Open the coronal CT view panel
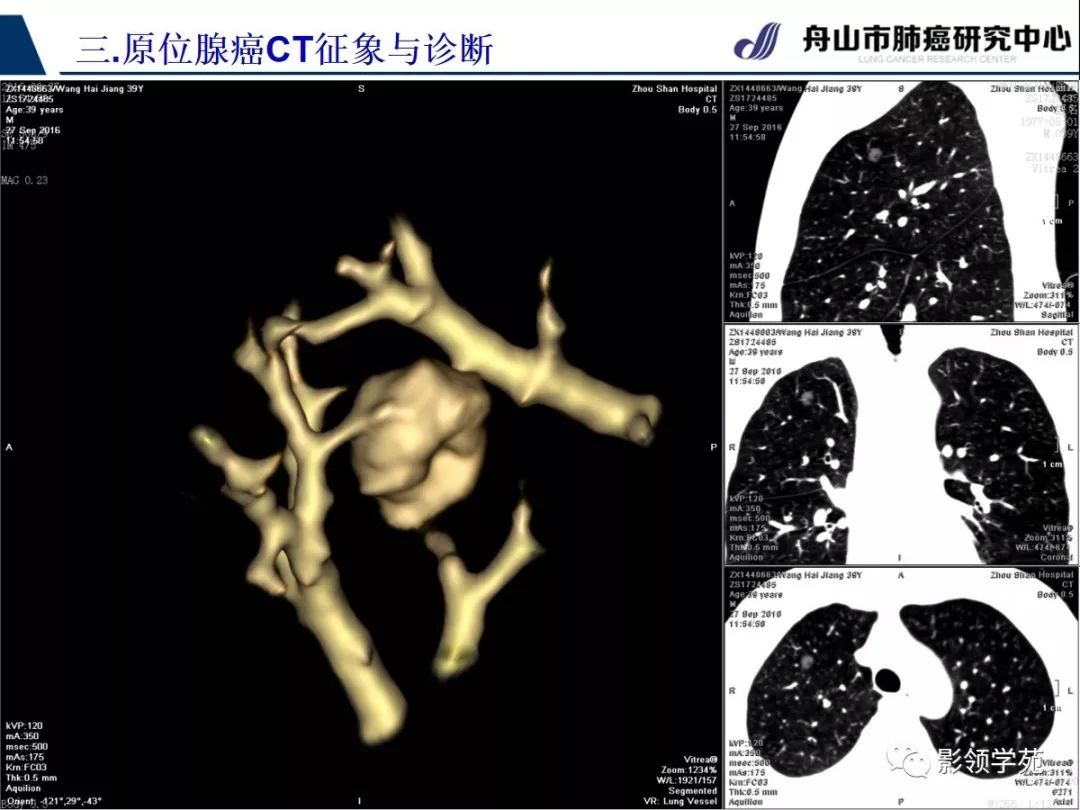 coord(900,445)
